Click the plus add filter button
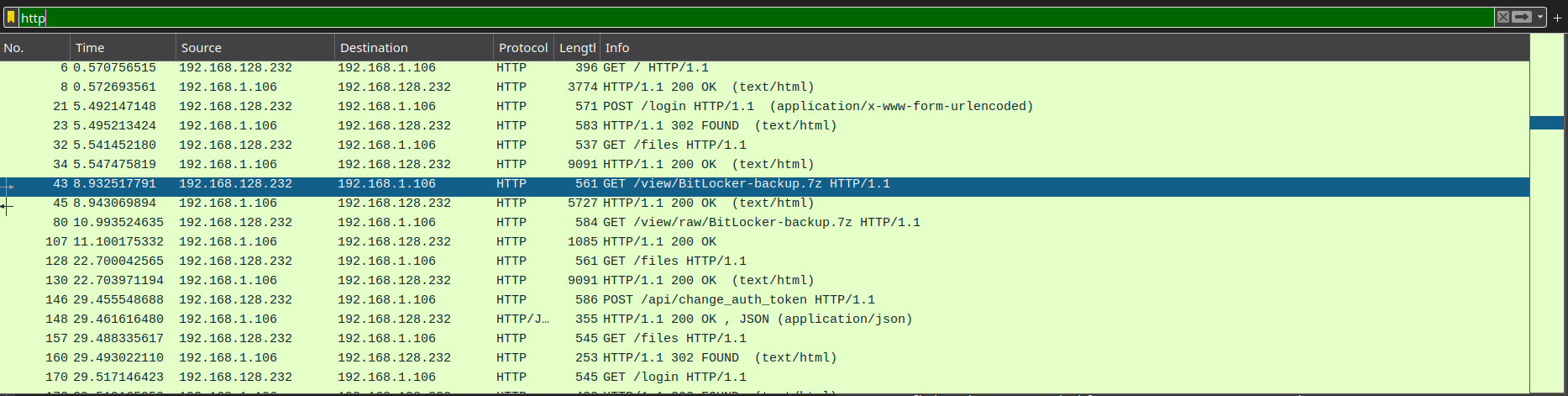This screenshot has width=1568, height=396. coord(1557,18)
